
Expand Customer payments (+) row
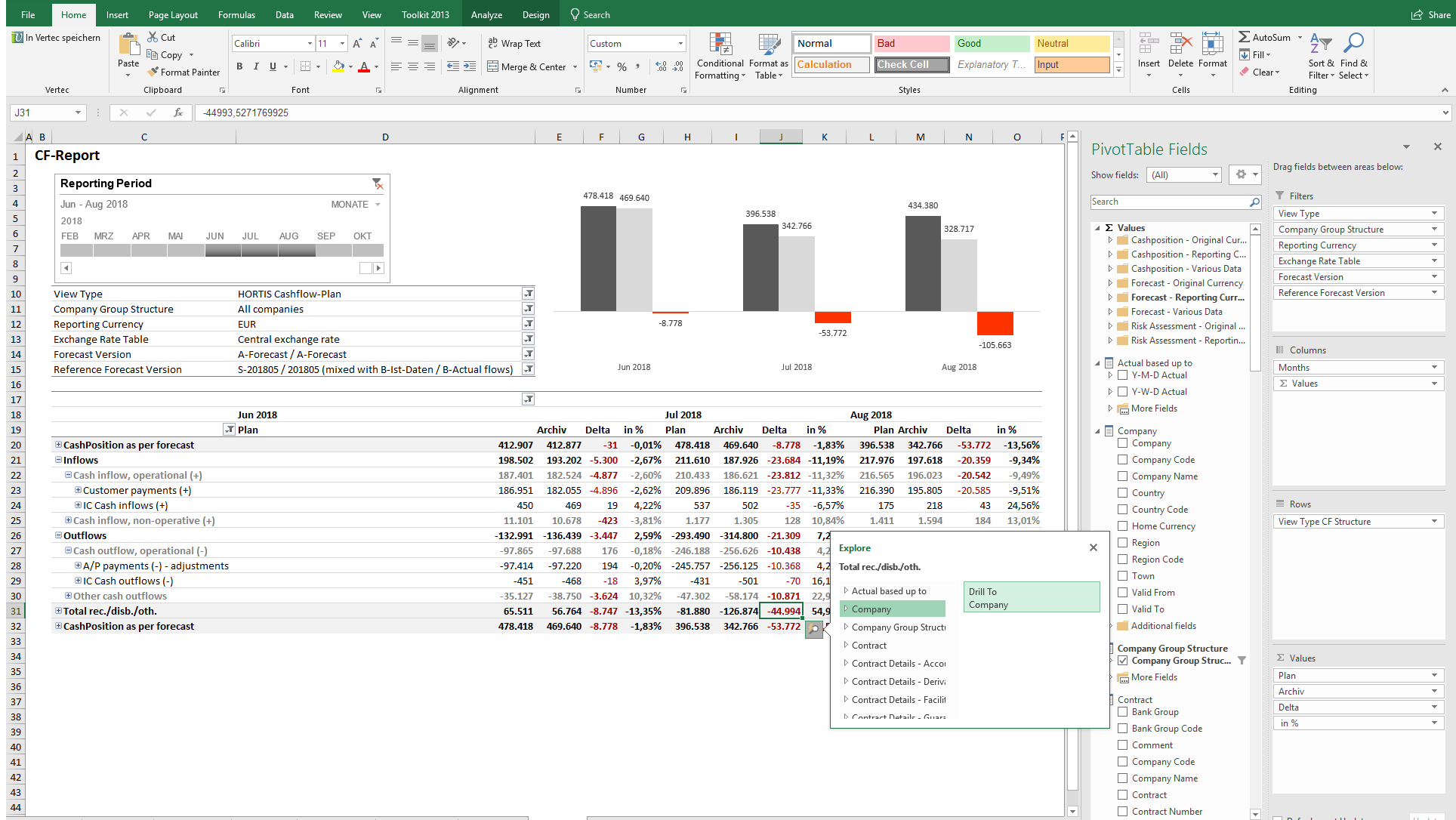point(78,490)
